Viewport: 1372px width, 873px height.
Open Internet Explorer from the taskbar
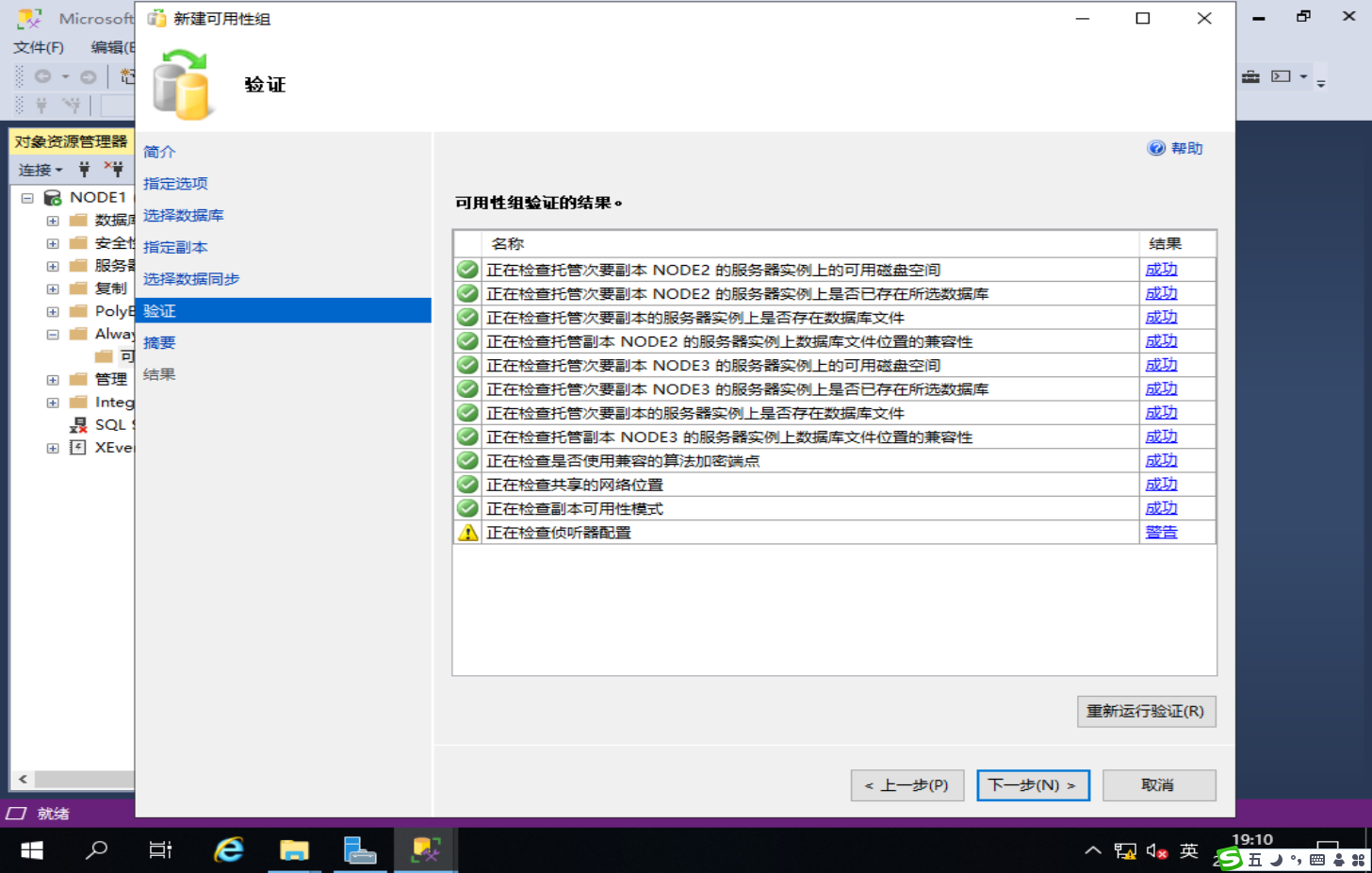click(x=228, y=850)
